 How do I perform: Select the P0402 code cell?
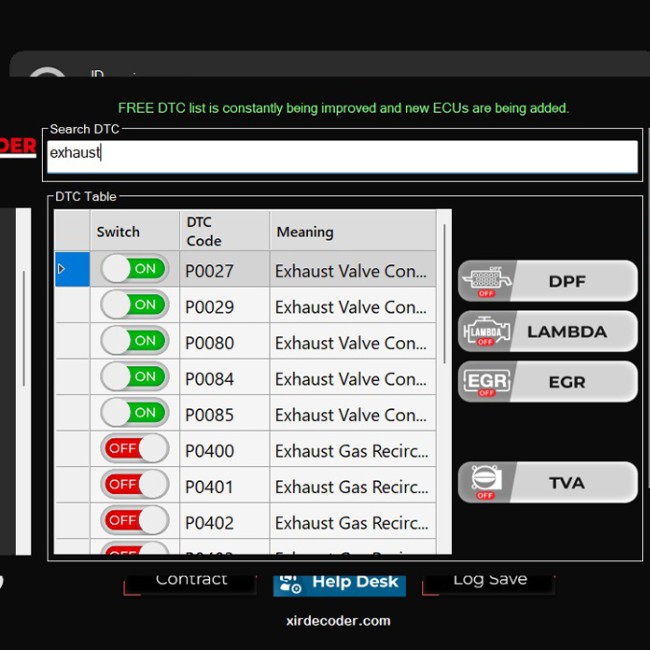click(x=224, y=521)
